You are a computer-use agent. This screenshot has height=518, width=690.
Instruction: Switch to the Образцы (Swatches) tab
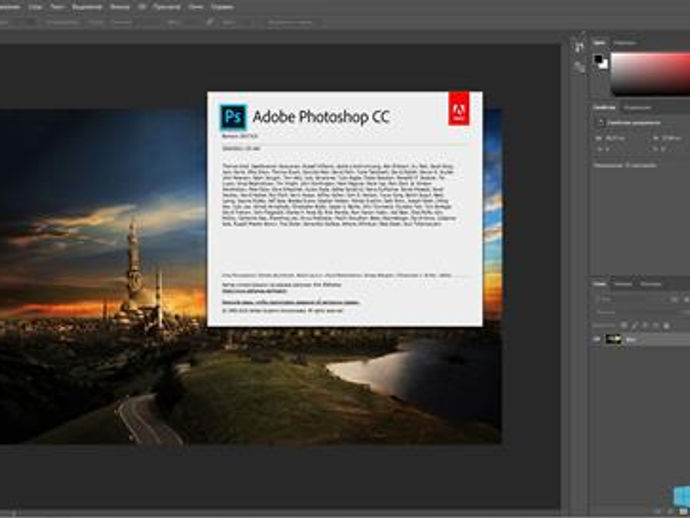point(625,43)
